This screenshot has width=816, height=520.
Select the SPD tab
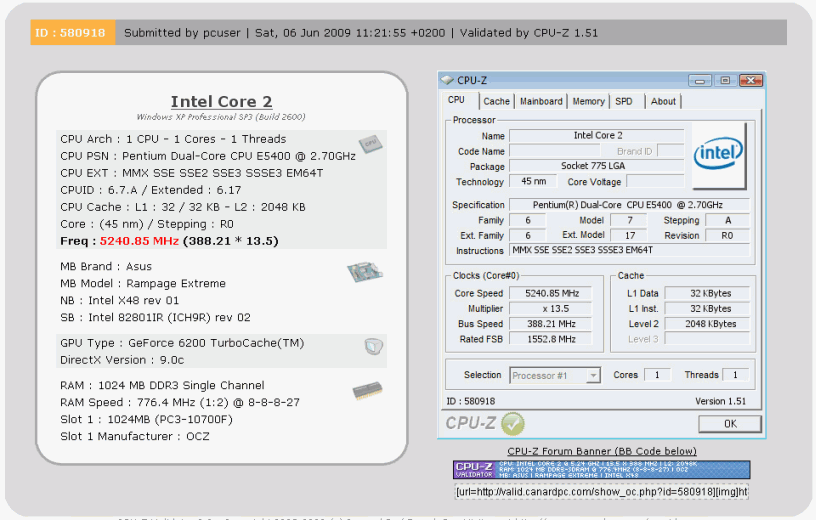623,102
